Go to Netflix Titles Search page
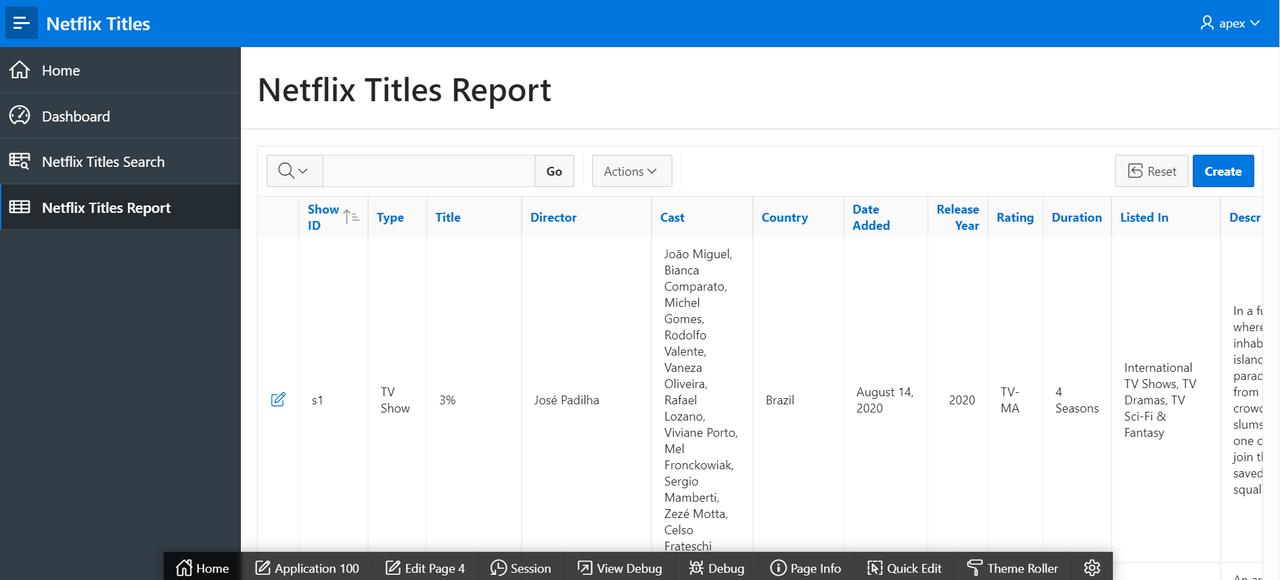 [x=120, y=161]
